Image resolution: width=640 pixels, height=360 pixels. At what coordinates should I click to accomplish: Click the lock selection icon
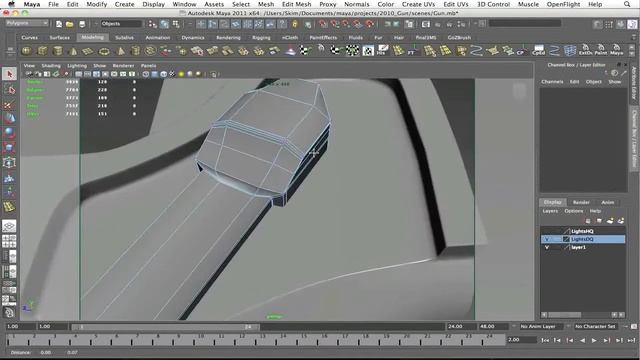(295, 24)
